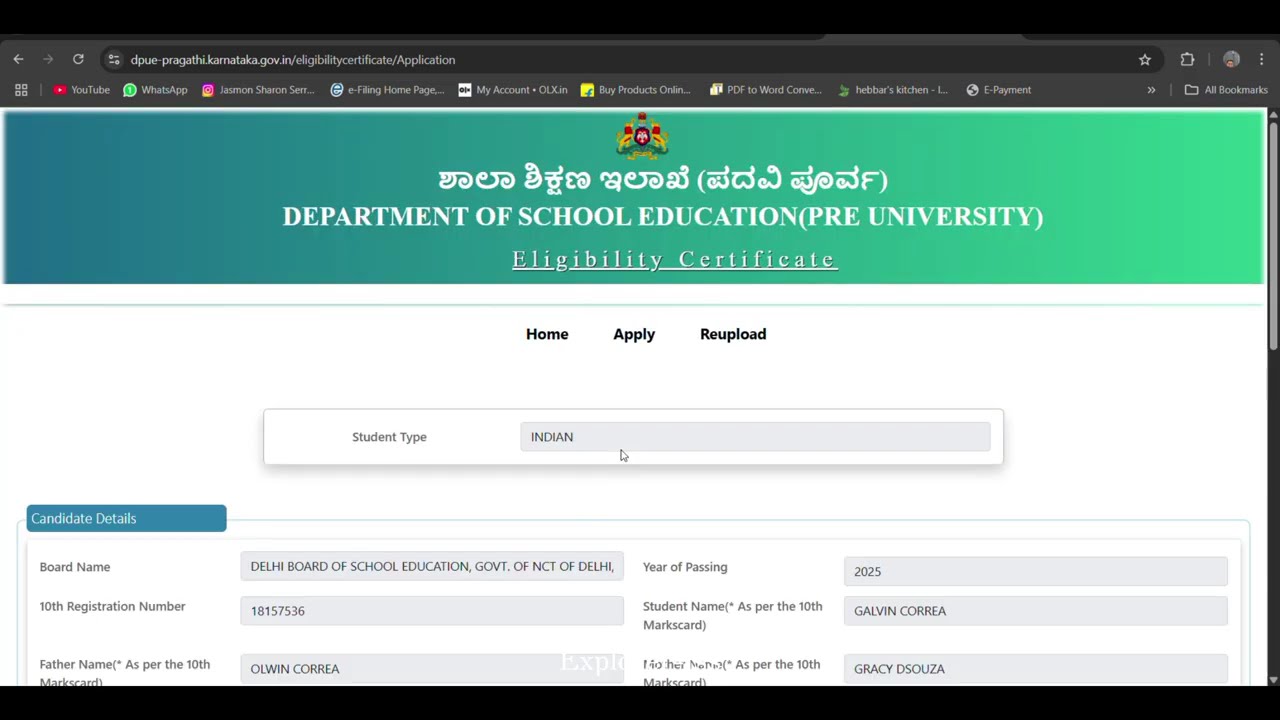Open the Extensions puzzle icon

tap(1187, 60)
